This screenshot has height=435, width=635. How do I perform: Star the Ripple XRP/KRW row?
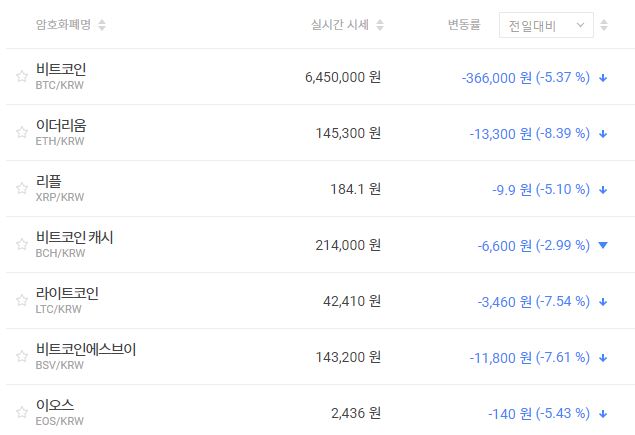click(22, 189)
